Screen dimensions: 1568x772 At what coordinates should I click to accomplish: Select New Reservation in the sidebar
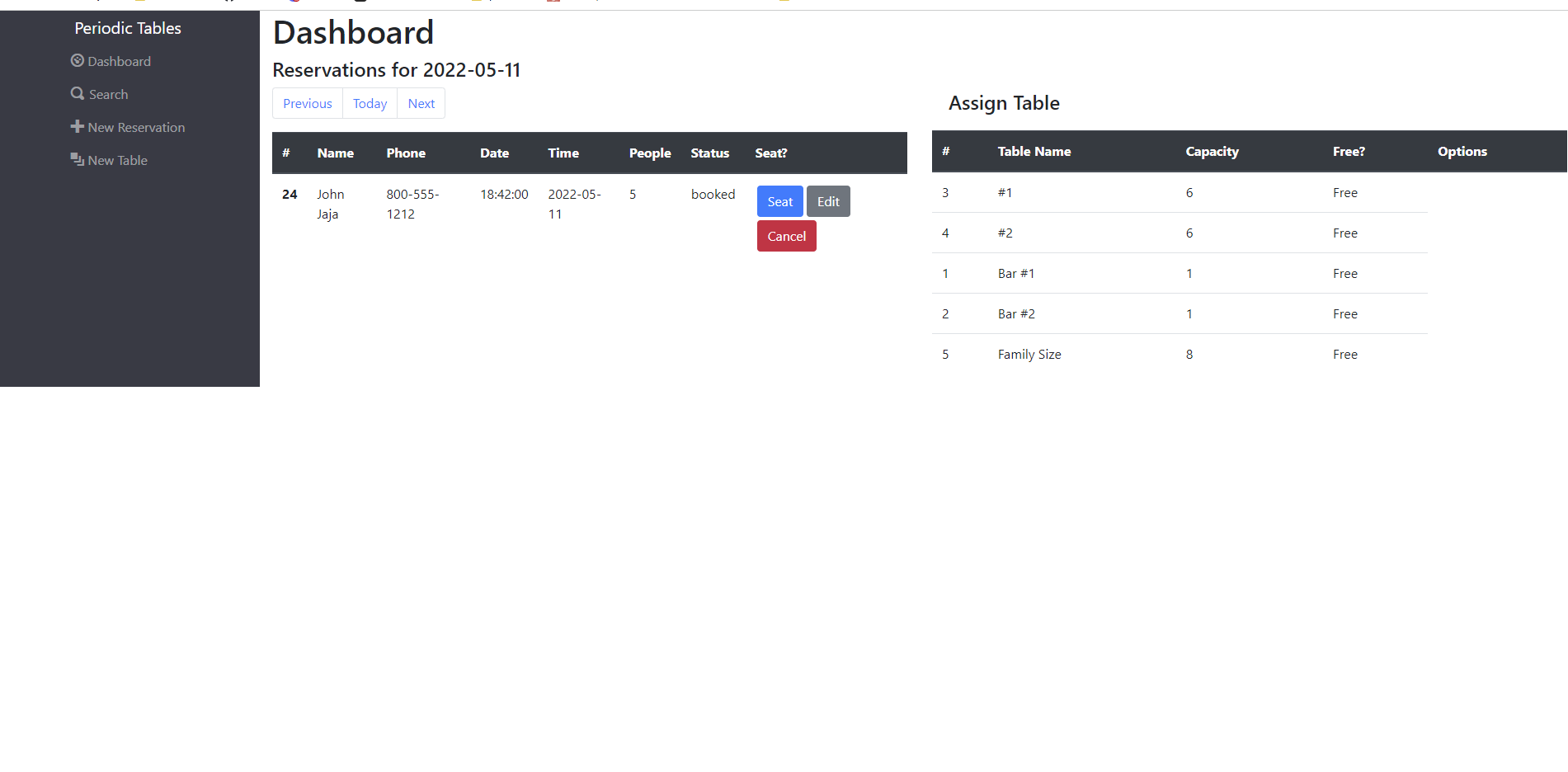click(x=136, y=127)
